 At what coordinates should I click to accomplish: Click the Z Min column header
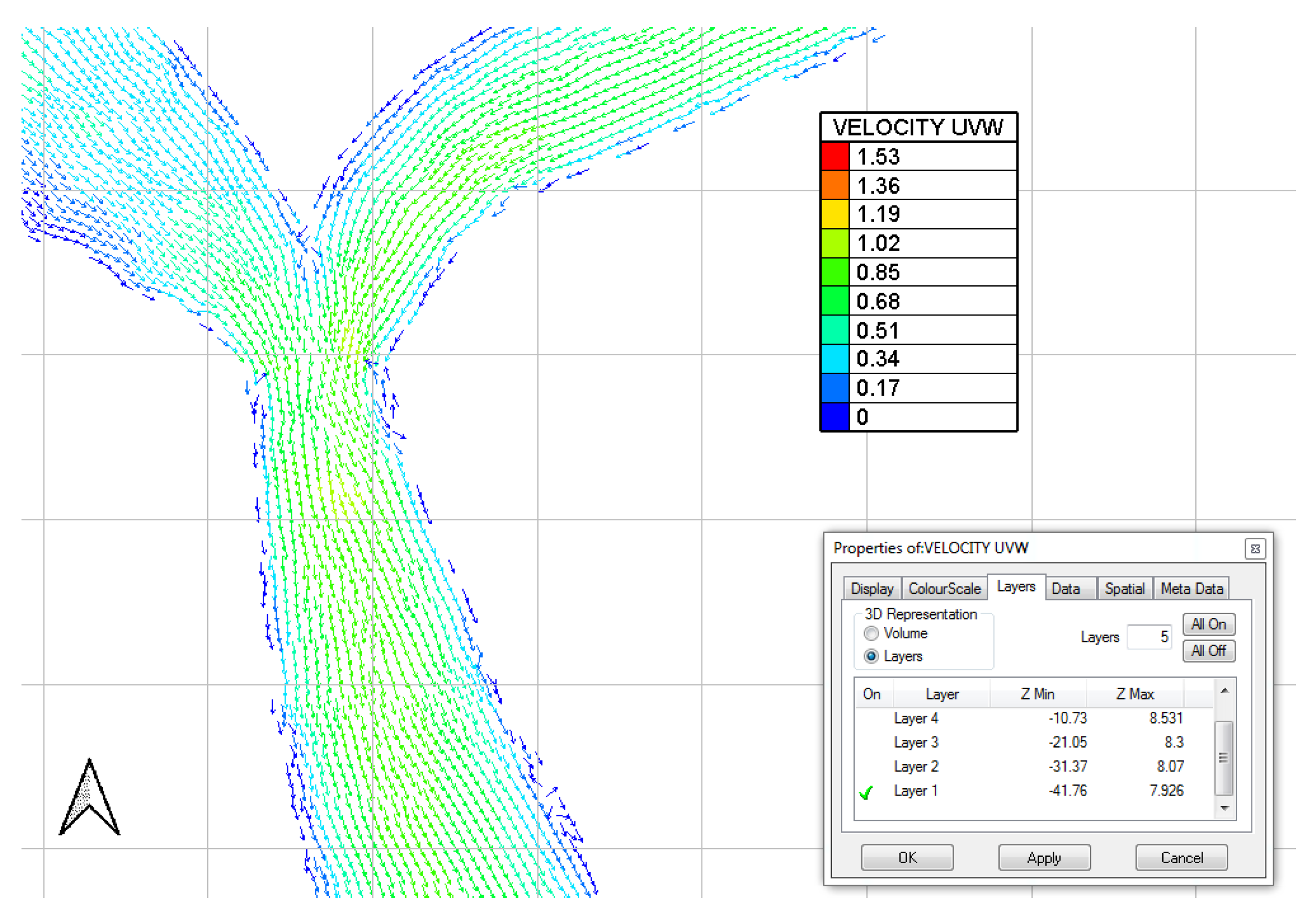1037,694
